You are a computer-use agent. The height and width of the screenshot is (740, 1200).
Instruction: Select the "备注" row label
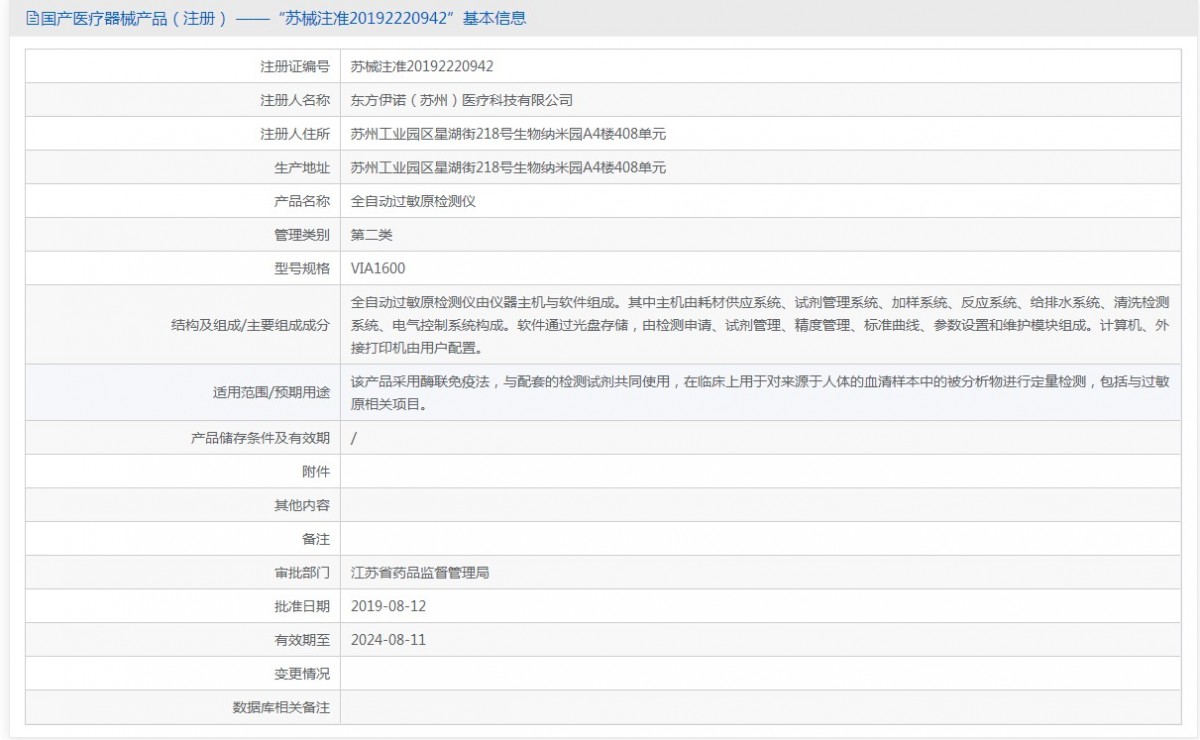316,539
